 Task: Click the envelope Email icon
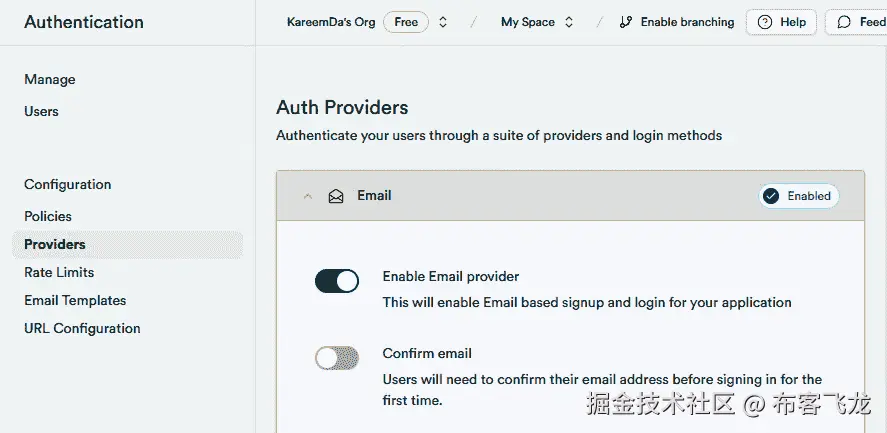click(x=336, y=196)
